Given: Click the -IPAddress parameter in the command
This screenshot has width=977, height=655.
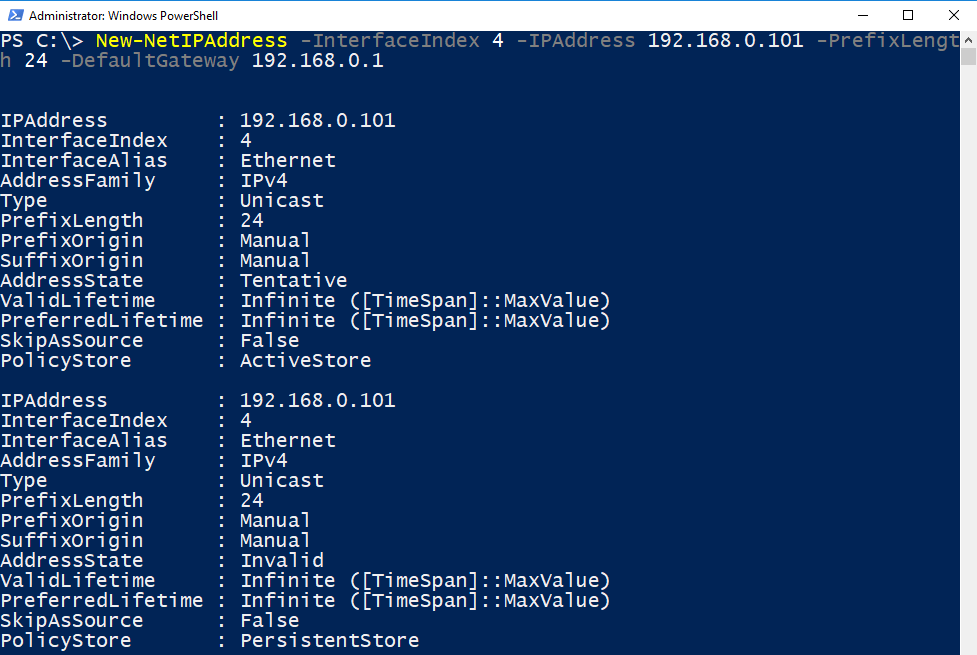Looking at the screenshot, I should click(575, 41).
